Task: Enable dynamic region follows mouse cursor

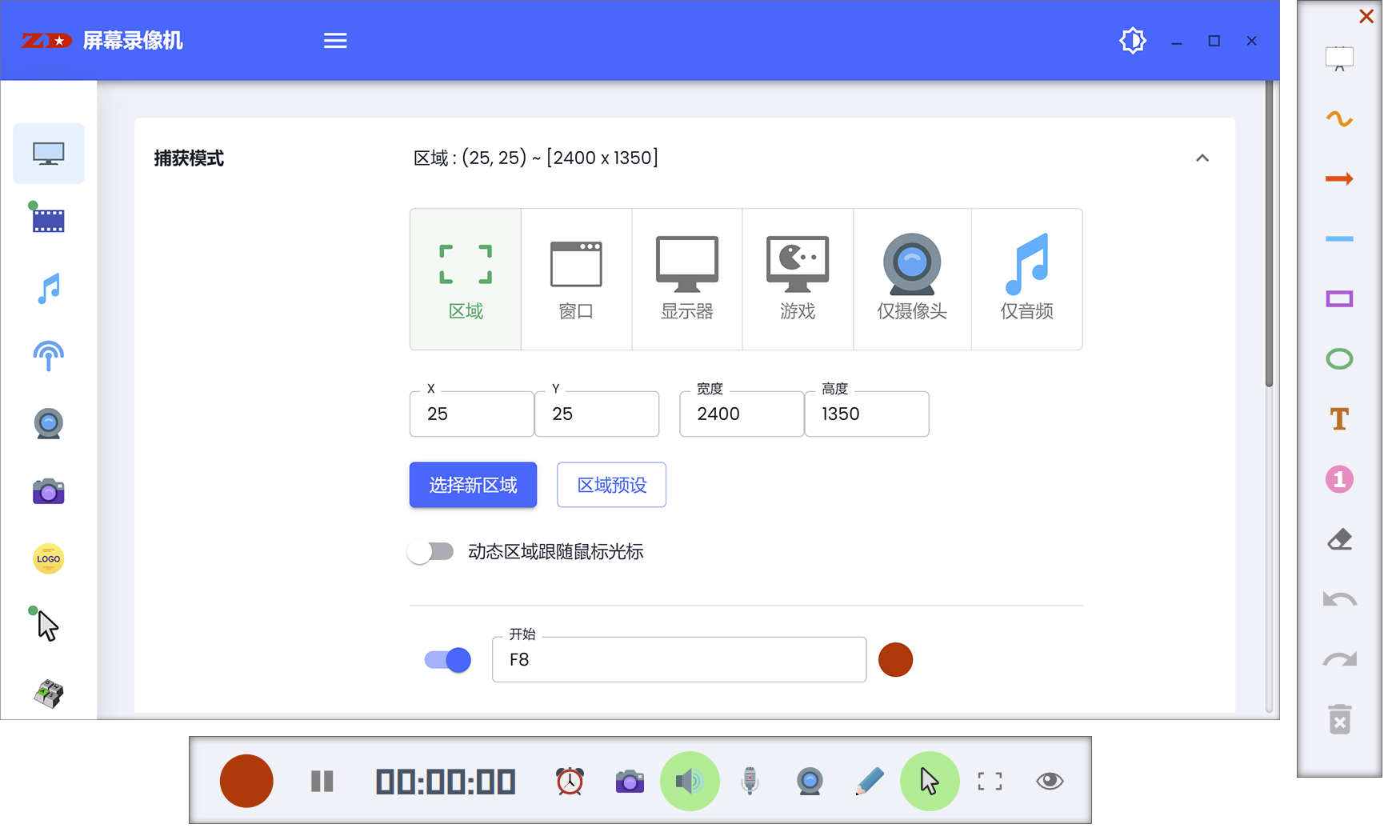Action: [431, 551]
